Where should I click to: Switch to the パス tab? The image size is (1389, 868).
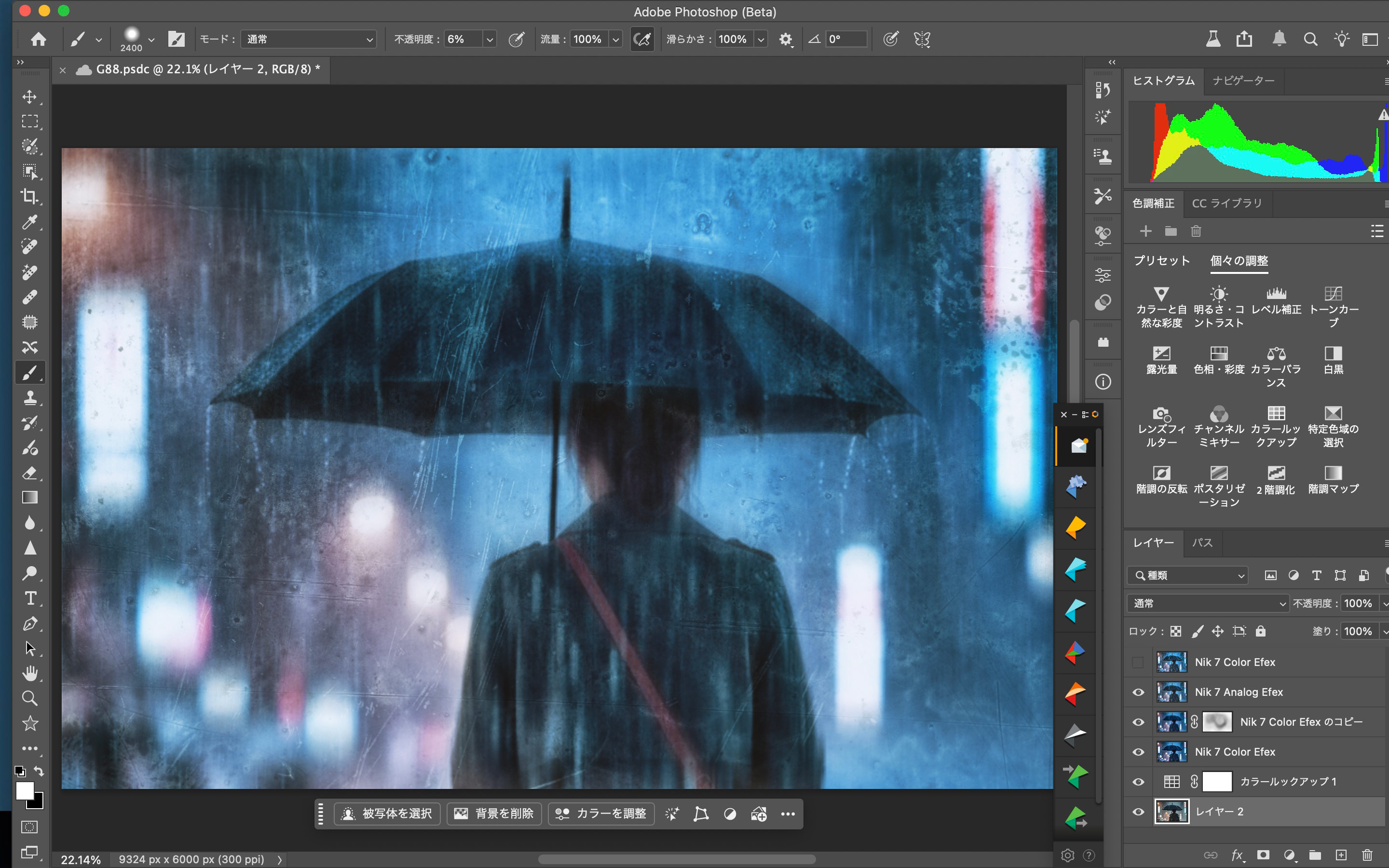(1202, 542)
